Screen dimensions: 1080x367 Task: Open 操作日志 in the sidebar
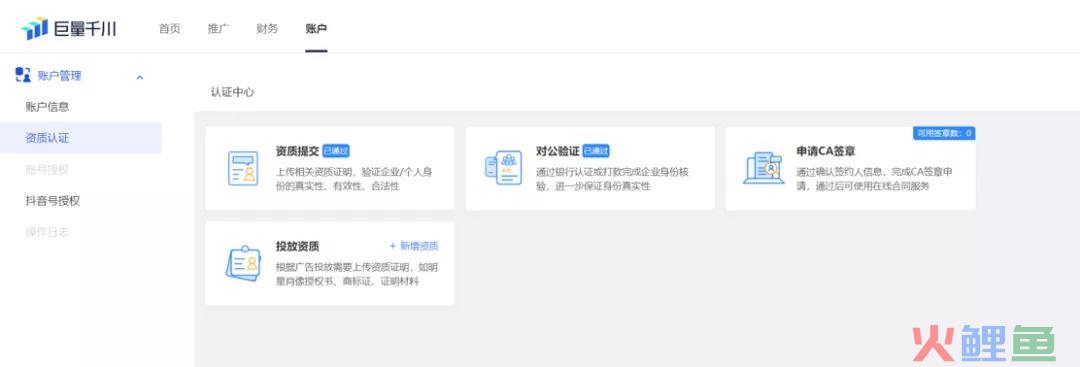47,232
